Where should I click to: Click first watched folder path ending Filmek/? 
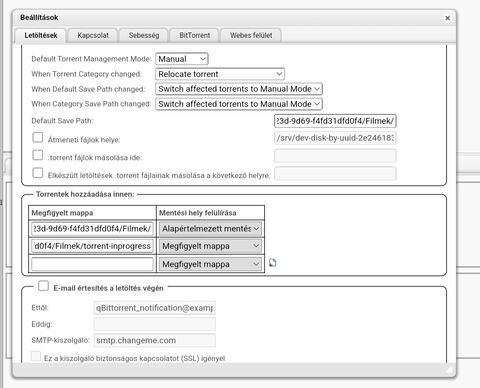pos(92,229)
